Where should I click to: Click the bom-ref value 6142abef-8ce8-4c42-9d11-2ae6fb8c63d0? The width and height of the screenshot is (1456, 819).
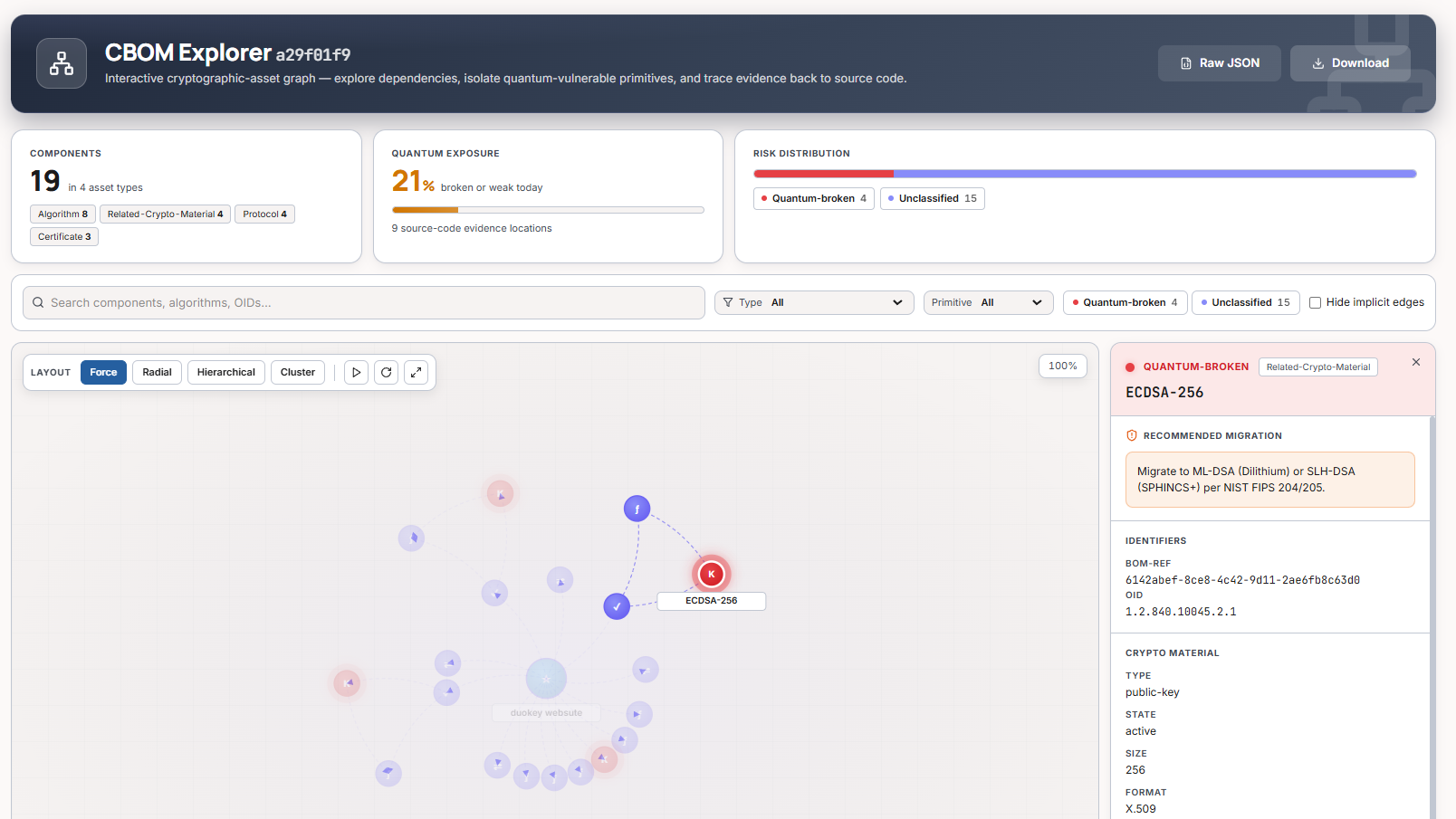coord(1242,580)
